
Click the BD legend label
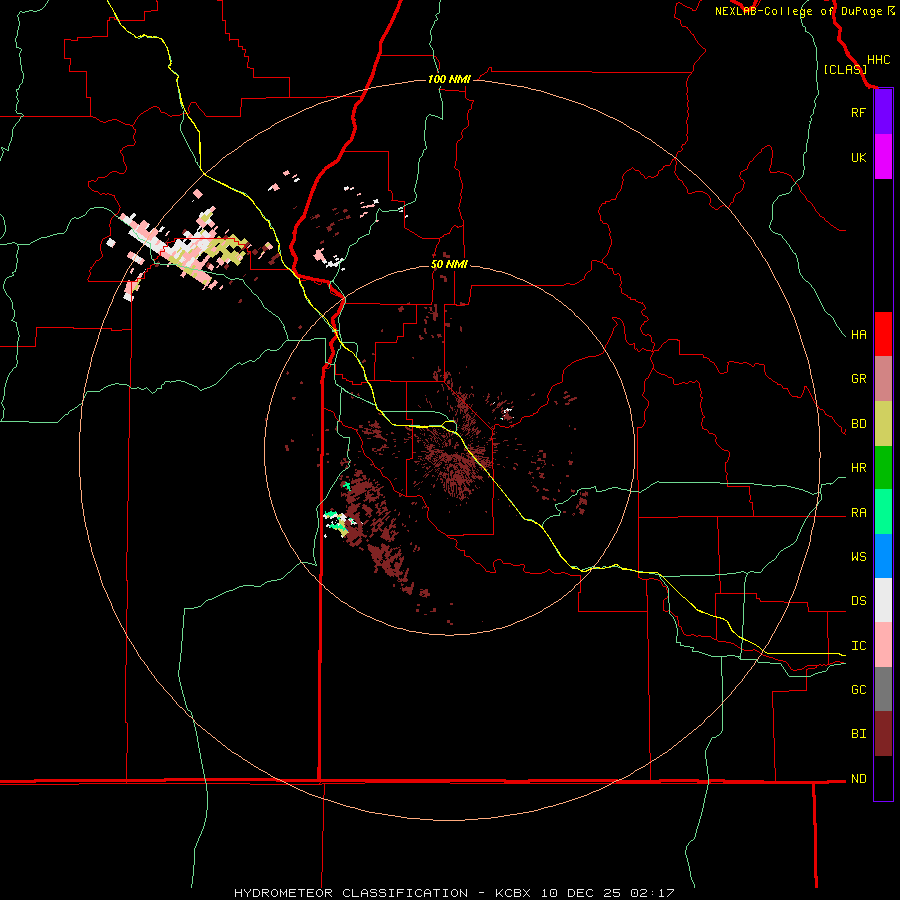coord(858,424)
